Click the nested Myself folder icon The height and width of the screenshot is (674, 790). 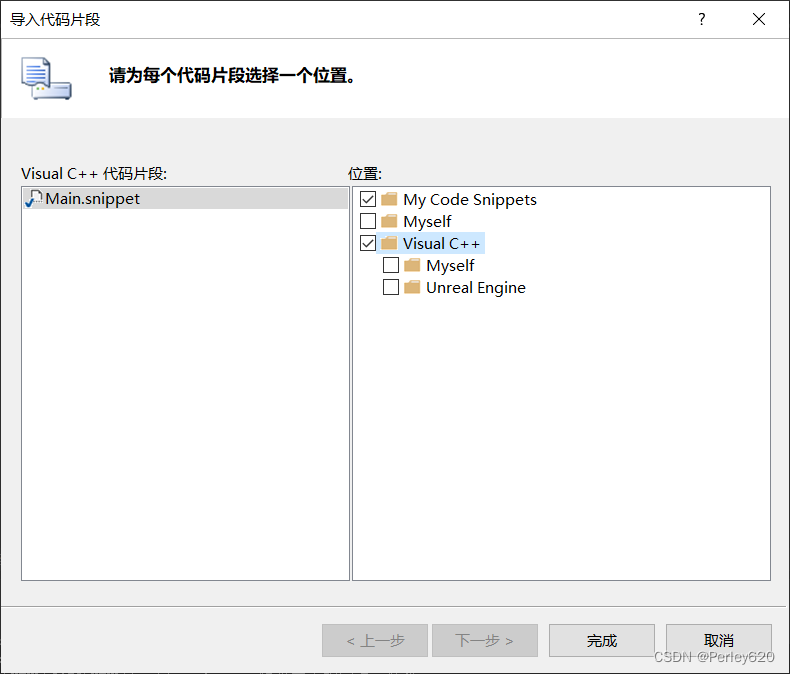coord(412,265)
